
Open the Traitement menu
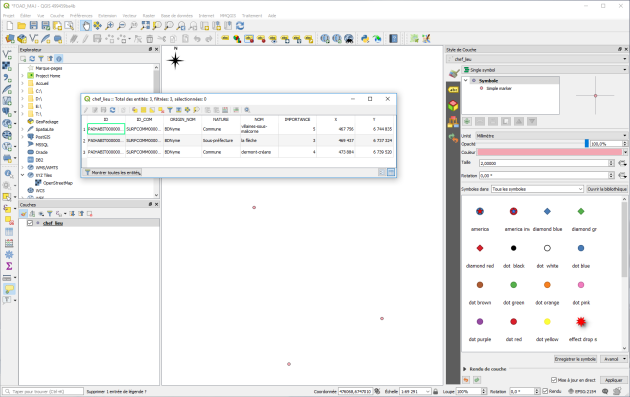[x=252, y=16]
